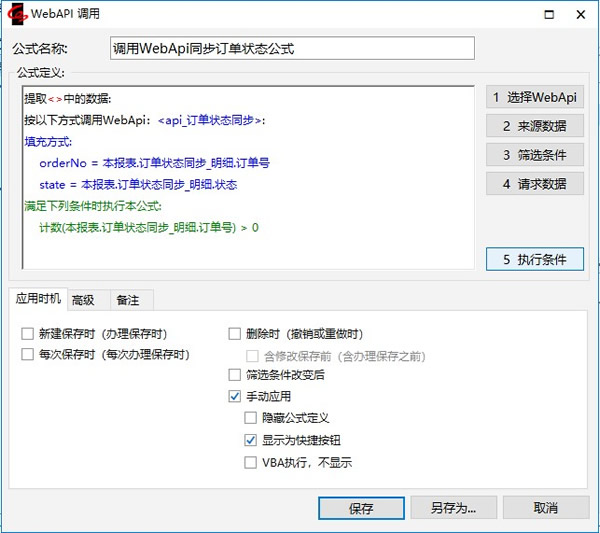
Task: Click the 1 选择WebApi button
Action: (x=535, y=98)
